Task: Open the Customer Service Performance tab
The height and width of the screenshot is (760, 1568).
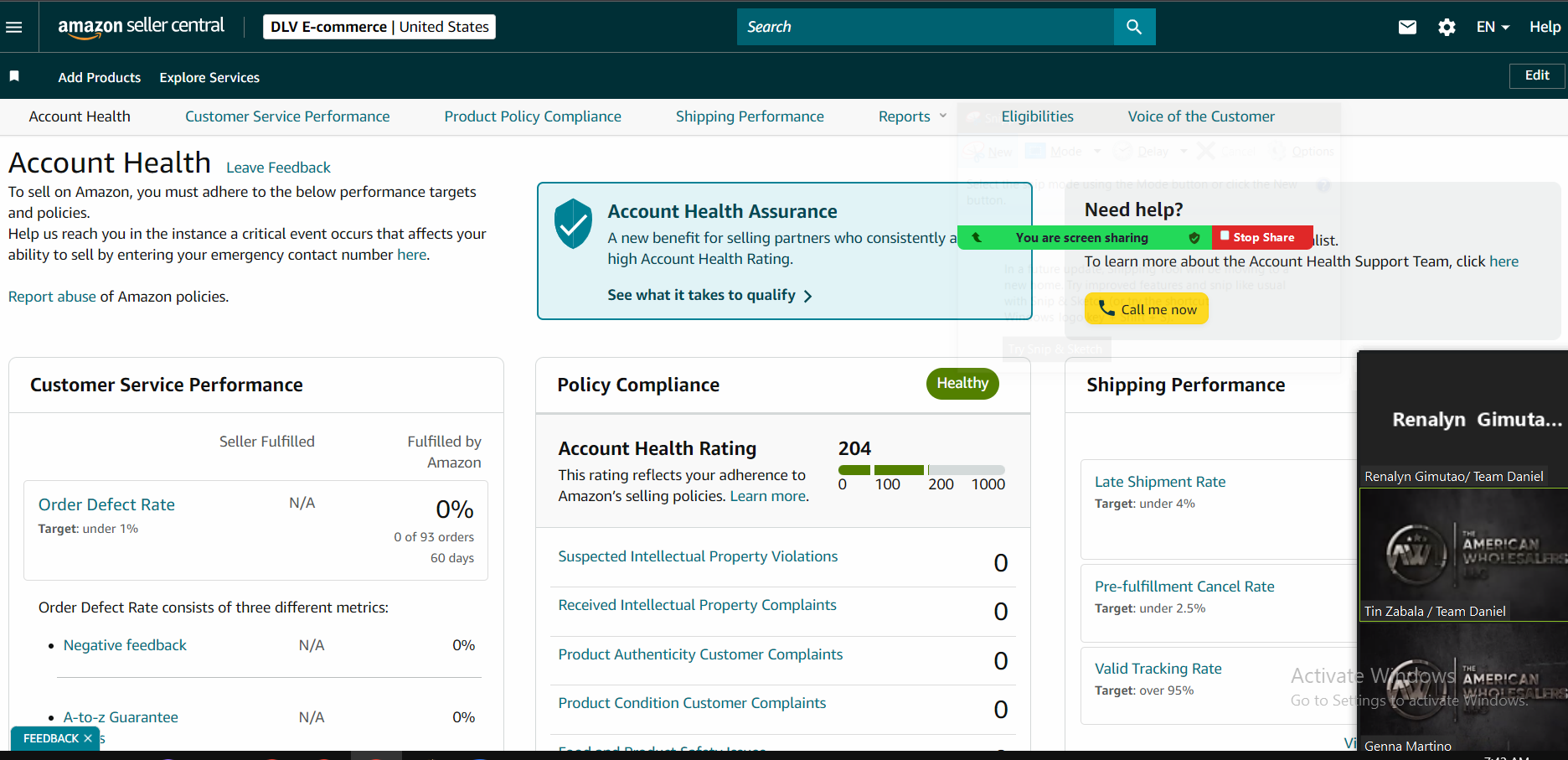Action: click(x=287, y=116)
